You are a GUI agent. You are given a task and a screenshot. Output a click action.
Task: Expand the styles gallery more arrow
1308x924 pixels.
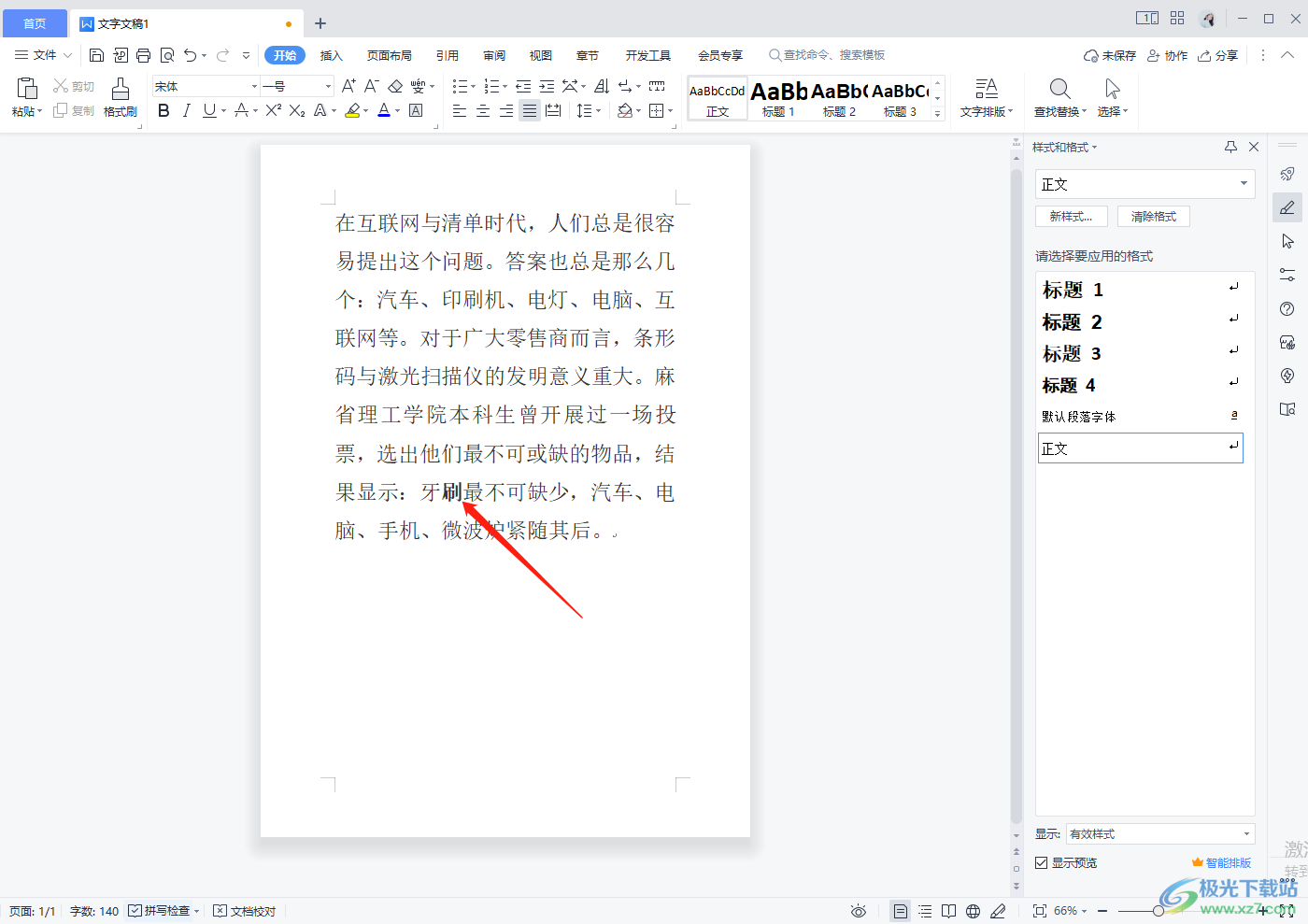tap(938, 114)
